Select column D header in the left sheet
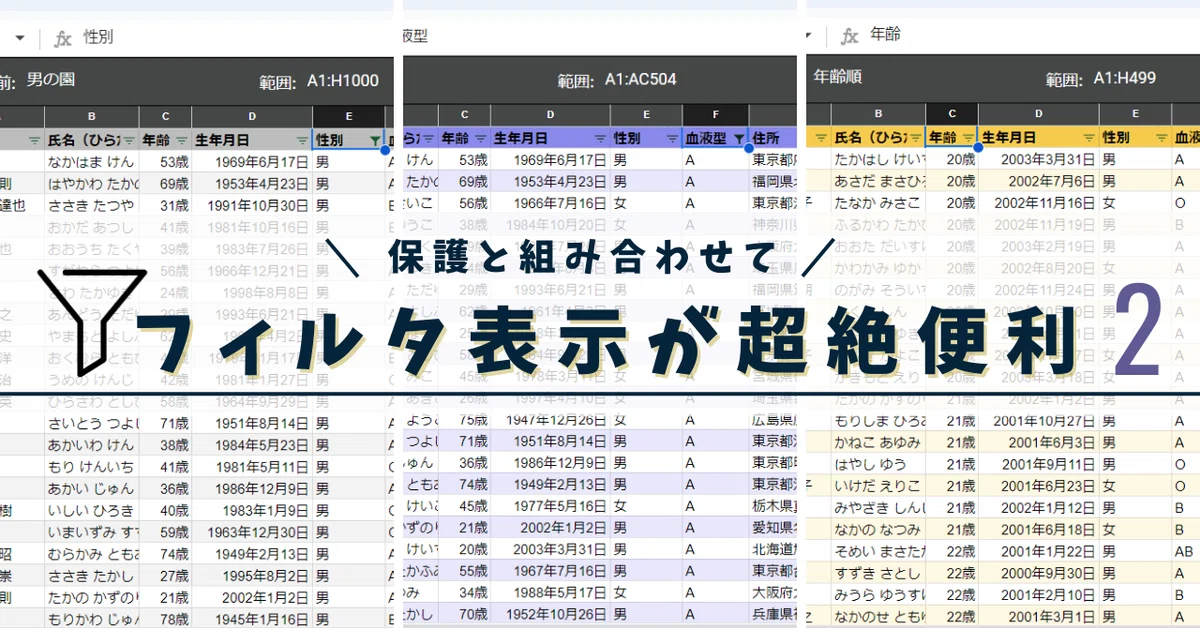The image size is (1200, 628). click(x=252, y=117)
